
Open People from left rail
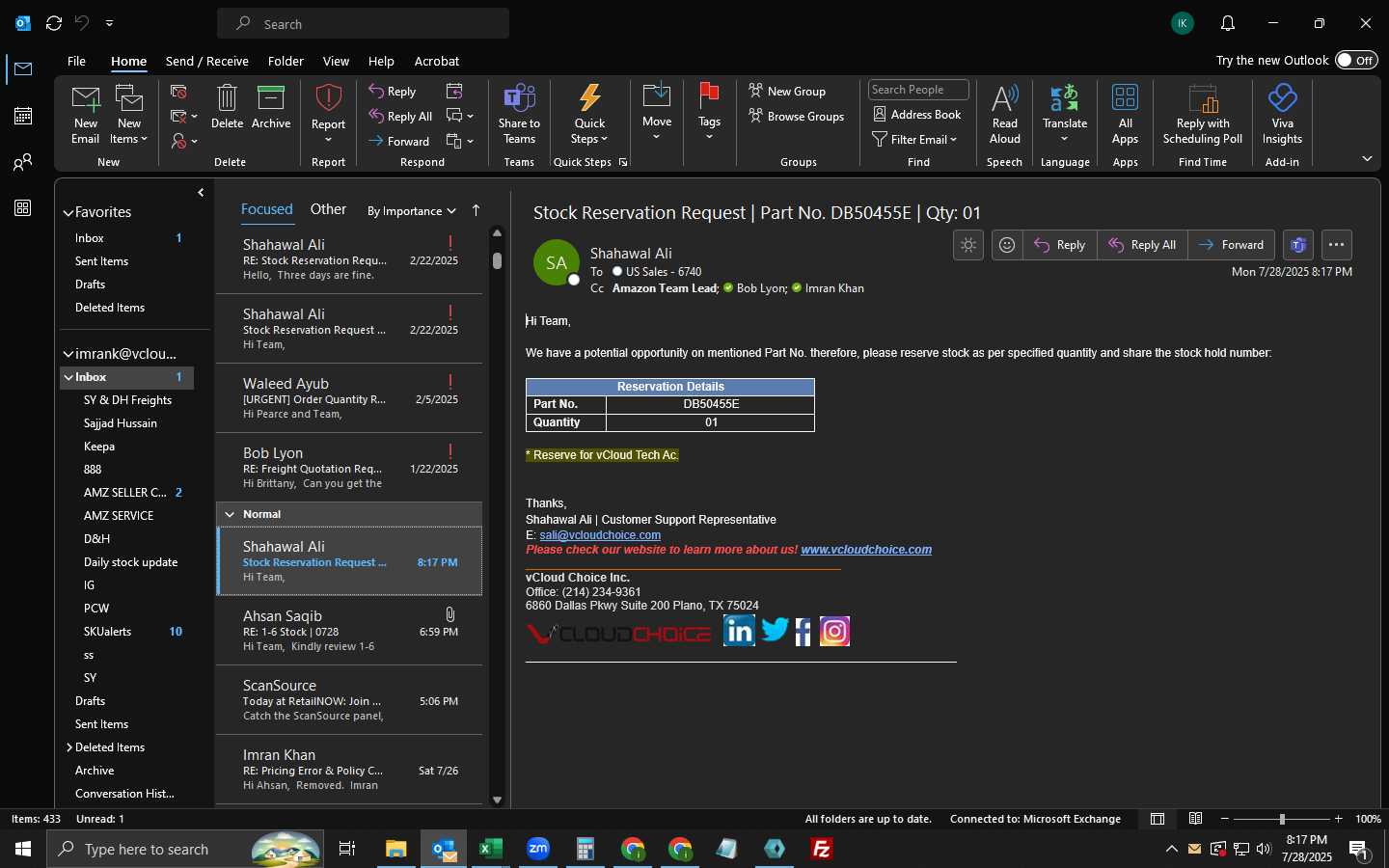(23, 162)
